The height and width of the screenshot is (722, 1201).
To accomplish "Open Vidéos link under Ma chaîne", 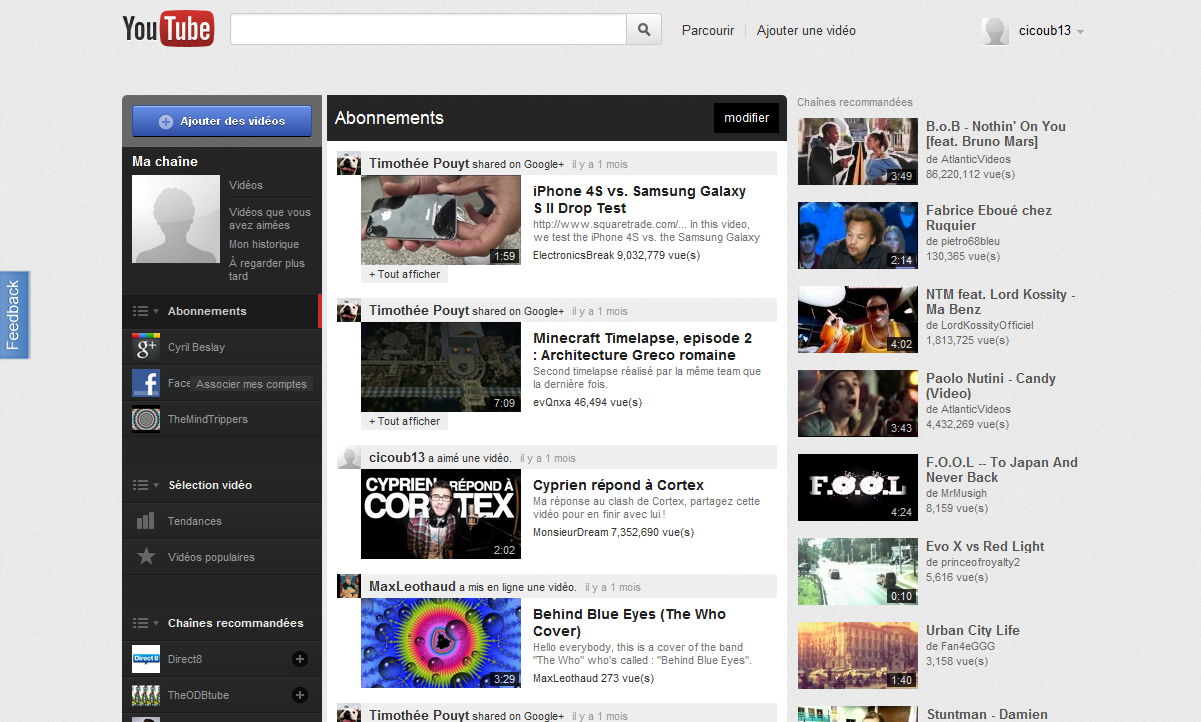I will (246, 185).
